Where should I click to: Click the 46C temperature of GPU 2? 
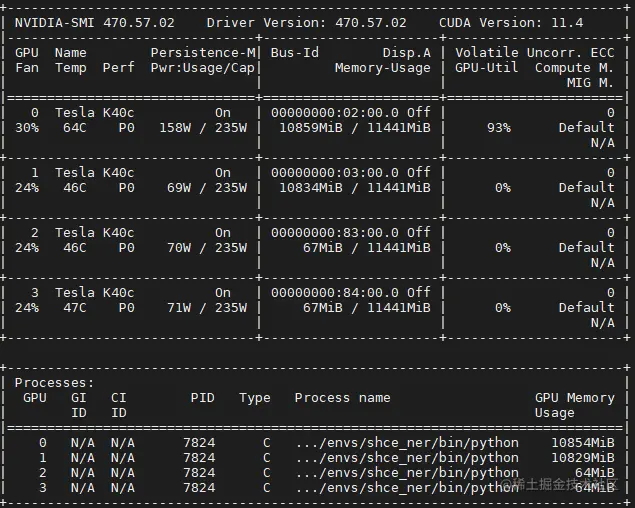pos(75,248)
